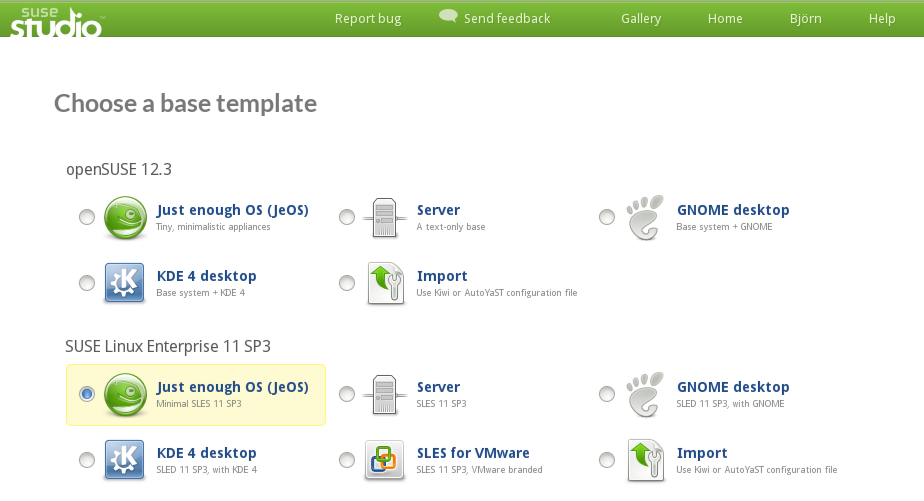Click 'SLED 11 SP3, with KDE 4' description

206,470
